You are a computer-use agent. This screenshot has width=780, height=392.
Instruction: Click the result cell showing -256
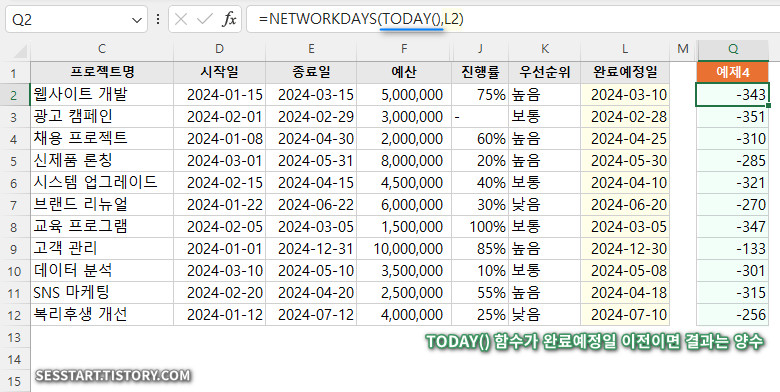tap(733, 314)
